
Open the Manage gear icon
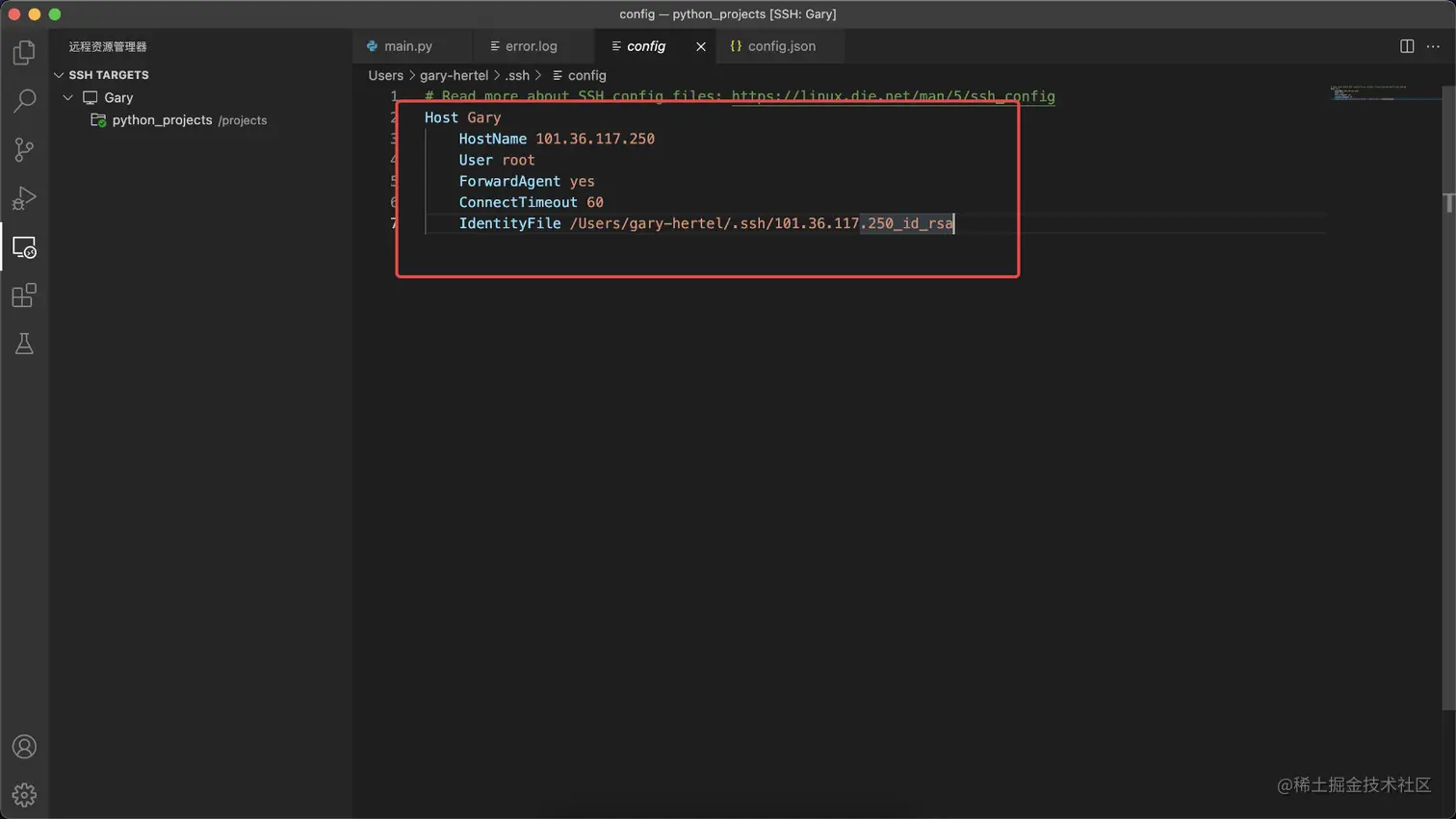click(x=24, y=795)
